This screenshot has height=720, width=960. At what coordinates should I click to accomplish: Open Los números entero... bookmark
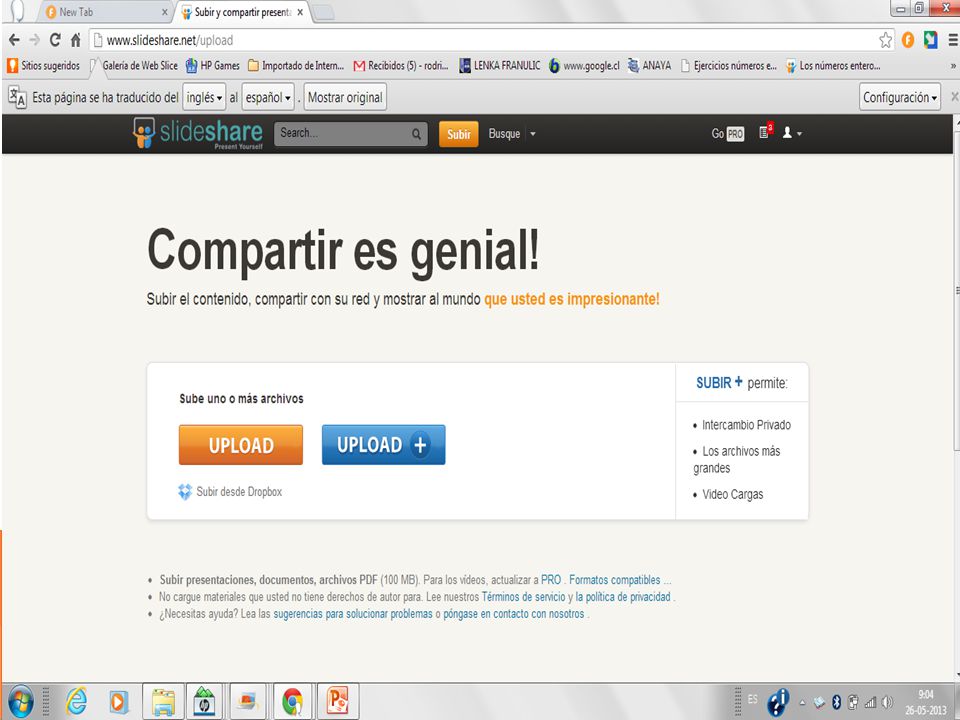pyautogui.click(x=833, y=66)
